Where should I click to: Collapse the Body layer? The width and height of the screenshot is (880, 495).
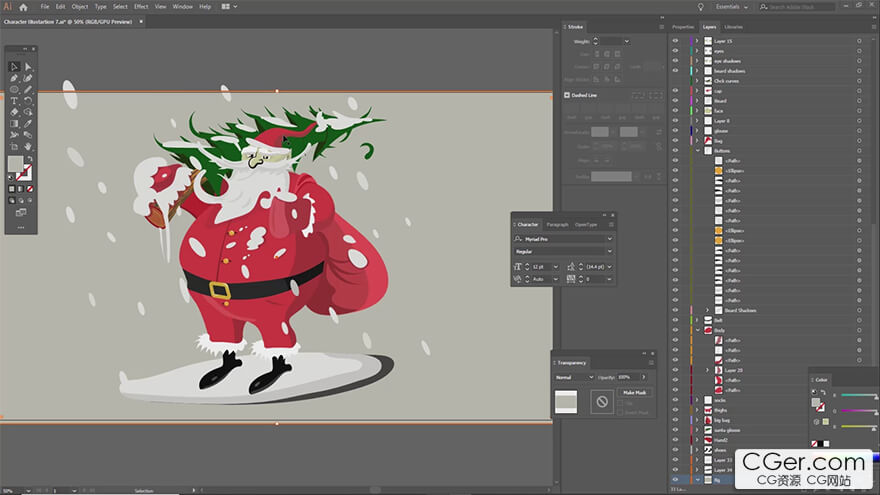(x=698, y=331)
